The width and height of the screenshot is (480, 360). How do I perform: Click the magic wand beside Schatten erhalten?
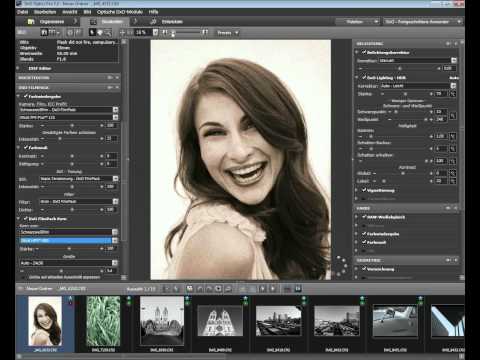coord(453,161)
